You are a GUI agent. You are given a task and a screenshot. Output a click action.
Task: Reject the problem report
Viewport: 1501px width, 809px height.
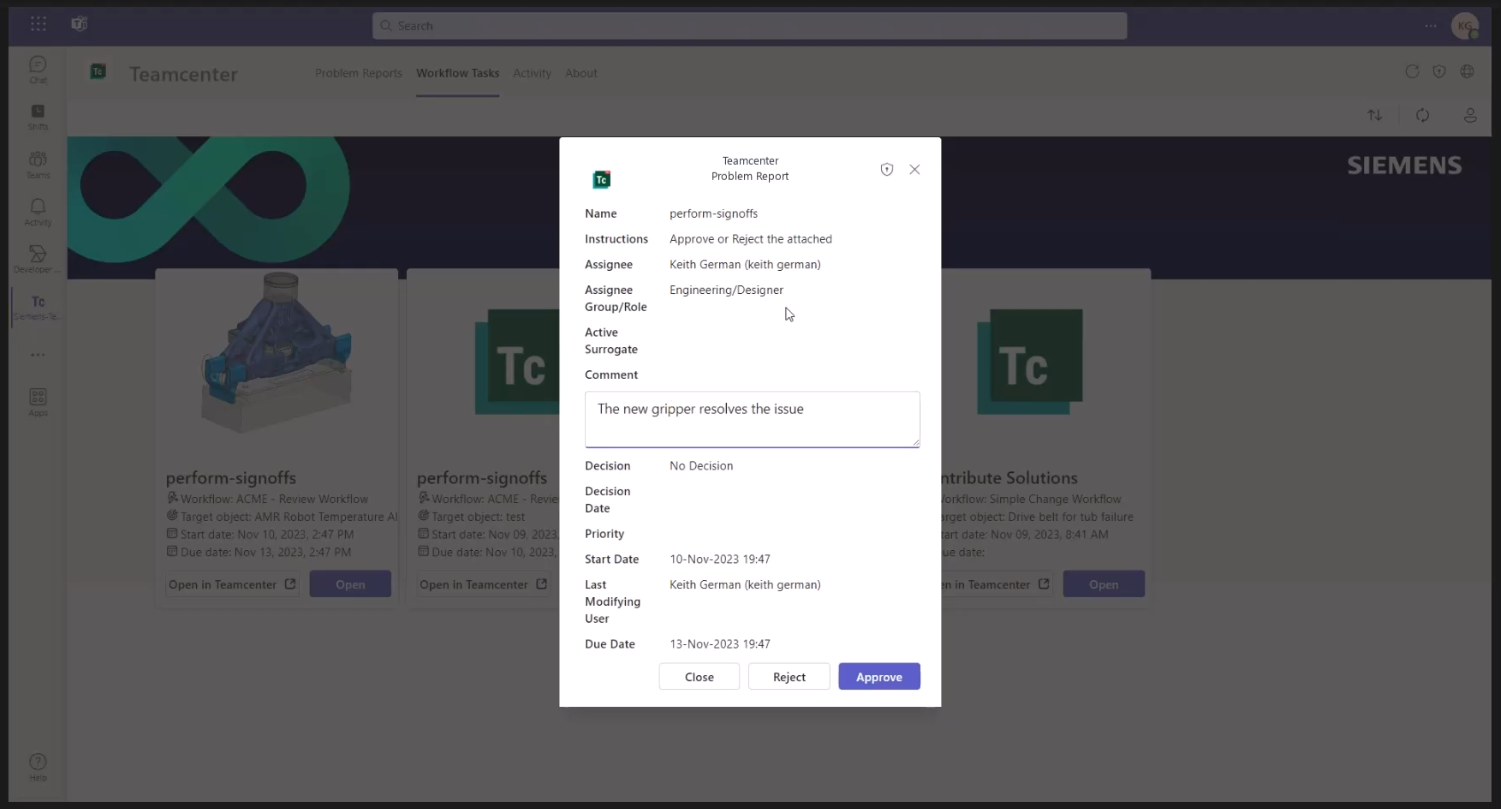(x=789, y=676)
